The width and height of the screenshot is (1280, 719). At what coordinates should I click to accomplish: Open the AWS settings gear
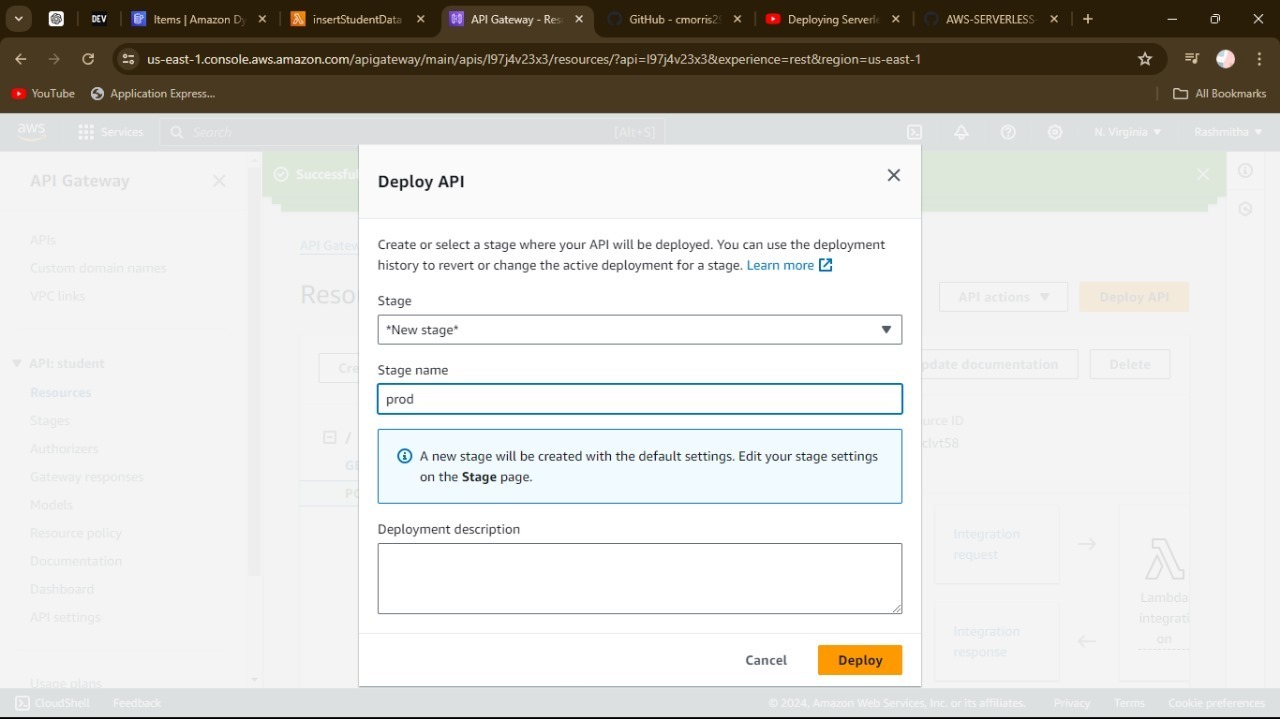pos(1055,132)
